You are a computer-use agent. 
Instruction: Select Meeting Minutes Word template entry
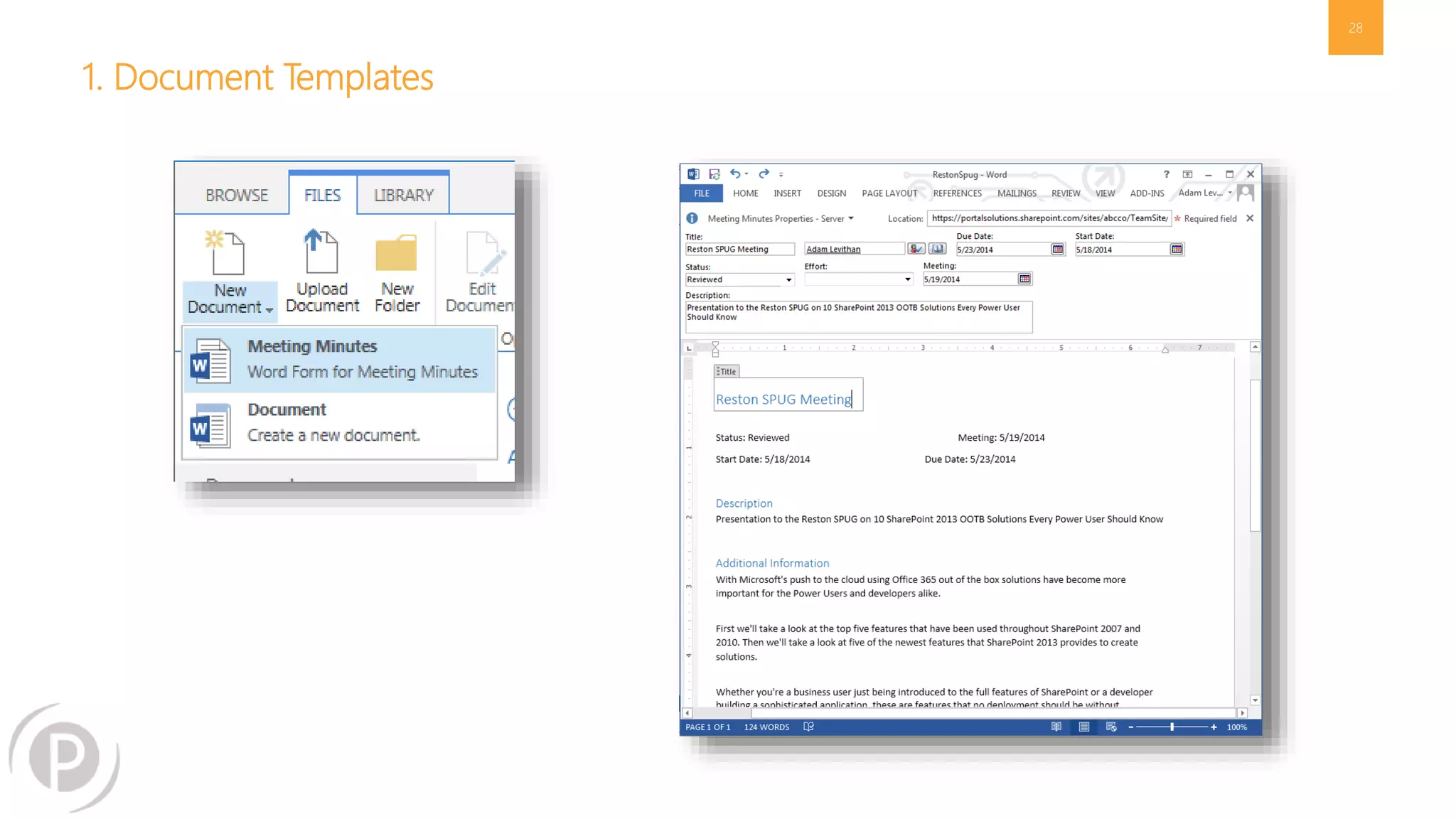[339, 359]
